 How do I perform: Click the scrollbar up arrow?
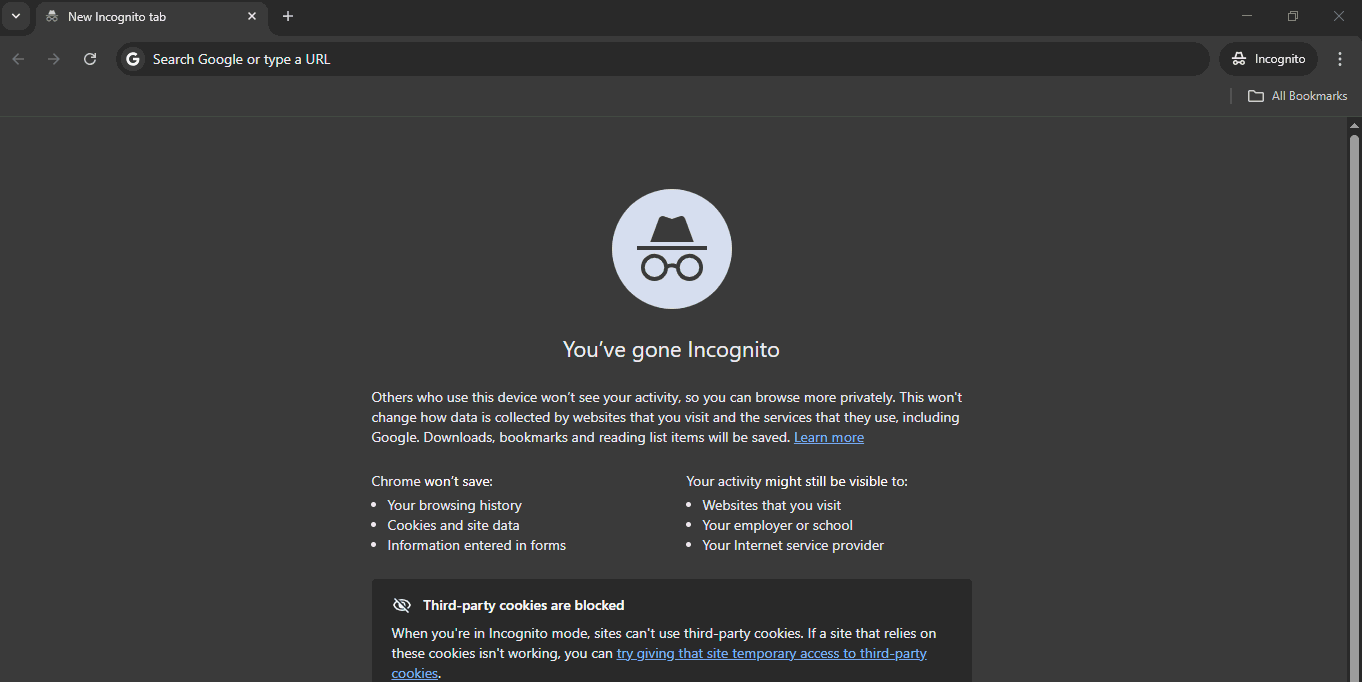[x=1354, y=126]
